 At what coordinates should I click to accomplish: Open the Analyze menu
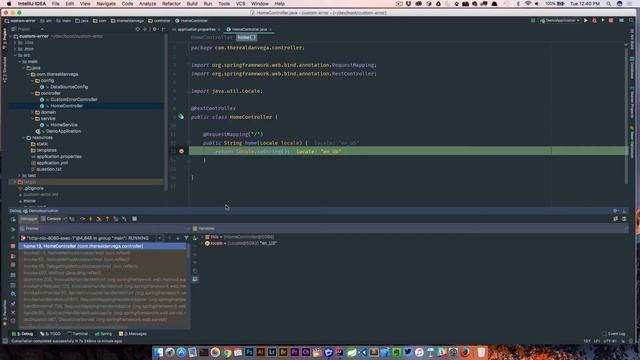[x=147, y=4]
